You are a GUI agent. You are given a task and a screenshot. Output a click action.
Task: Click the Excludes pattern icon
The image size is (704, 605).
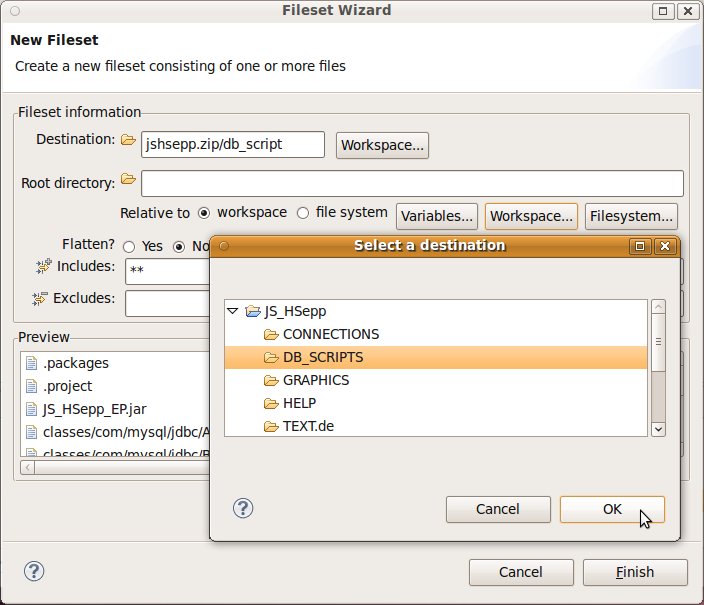(x=40, y=298)
